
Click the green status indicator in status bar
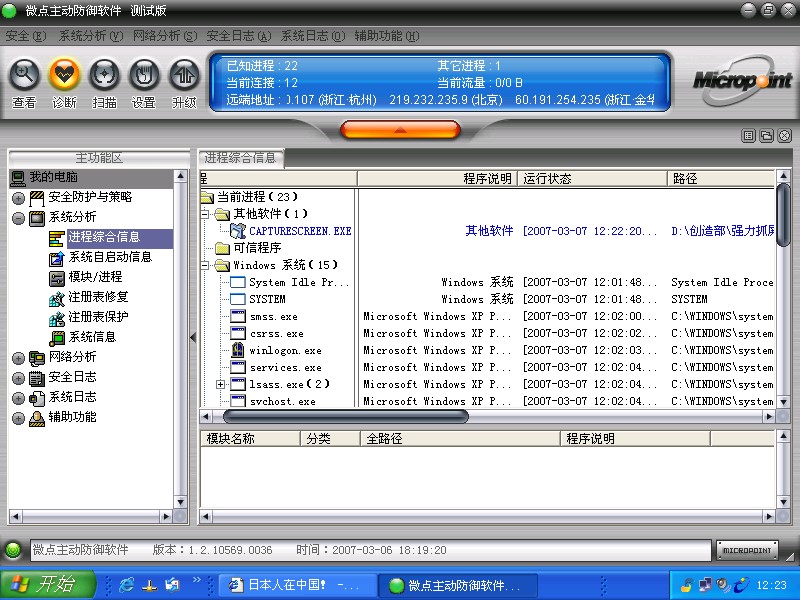13,550
